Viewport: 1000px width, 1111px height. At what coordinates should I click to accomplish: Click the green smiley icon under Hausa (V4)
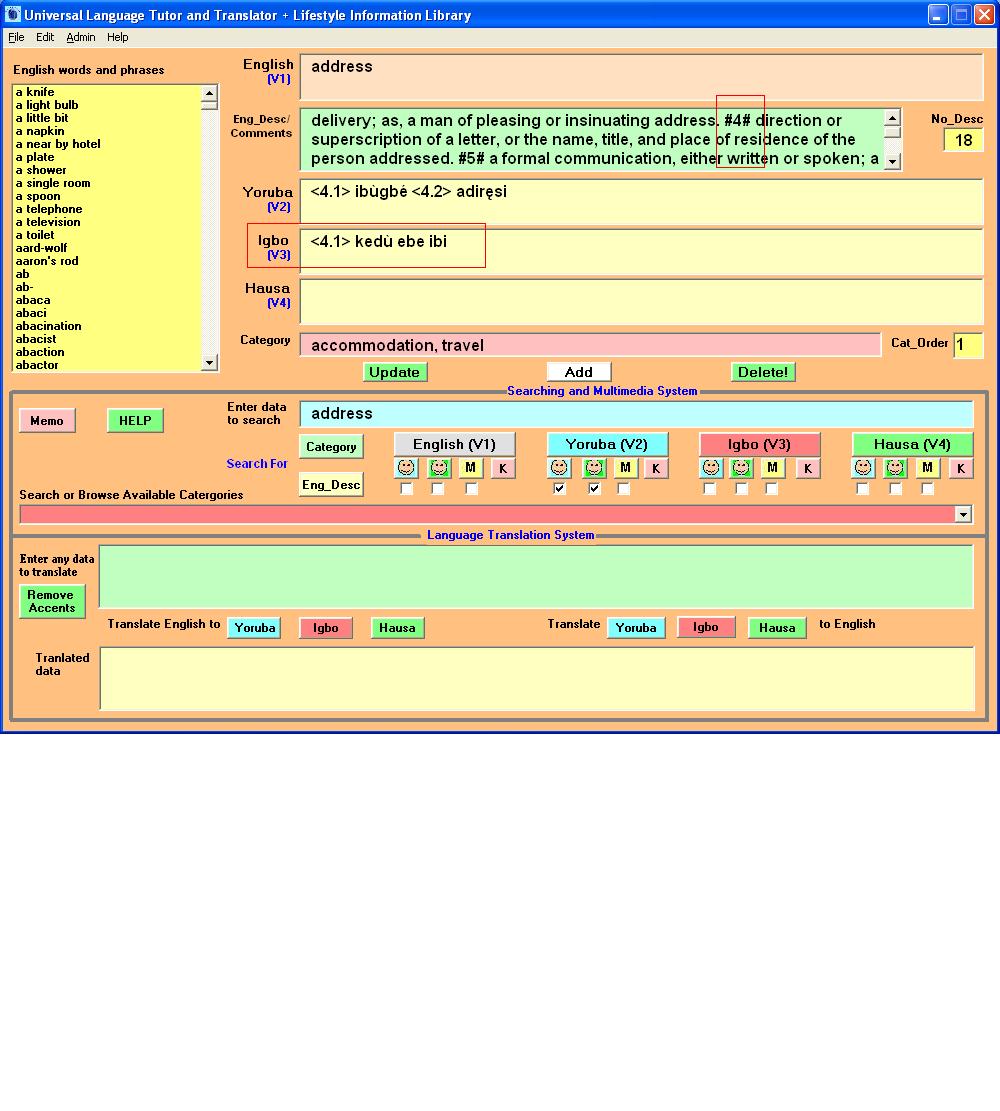point(895,468)
